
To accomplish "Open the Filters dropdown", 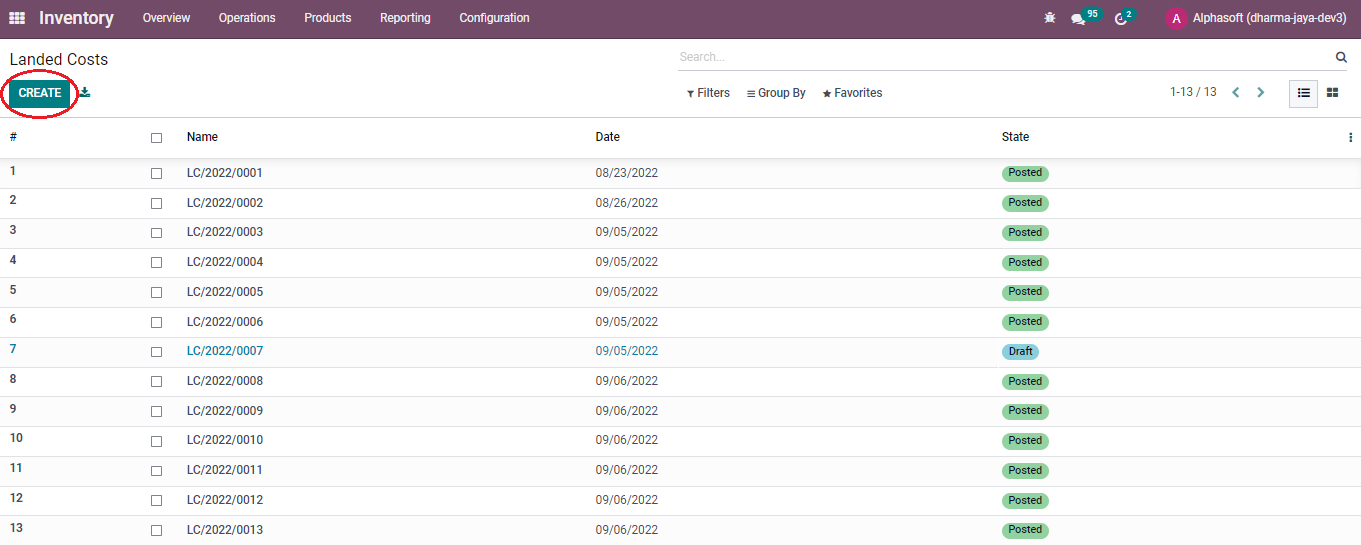I will coord(708,93).
